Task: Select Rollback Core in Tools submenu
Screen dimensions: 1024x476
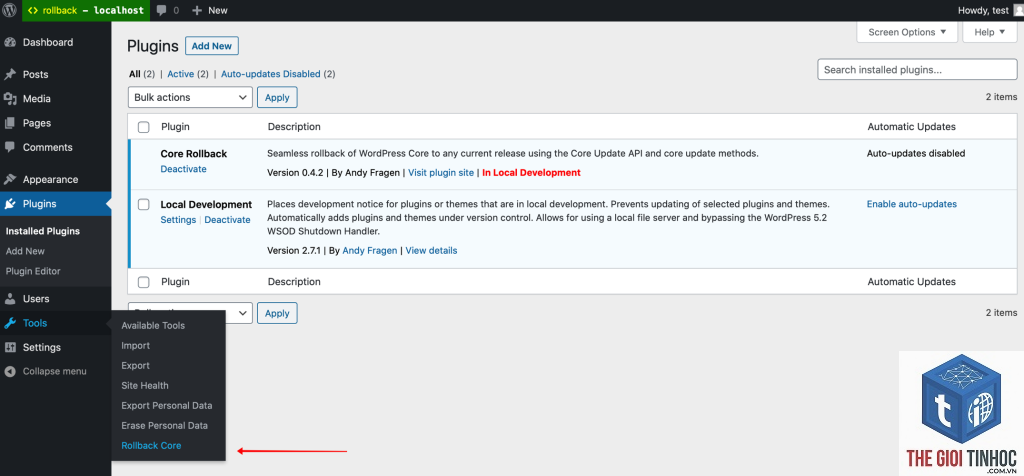Action: (x=151, y=445)
